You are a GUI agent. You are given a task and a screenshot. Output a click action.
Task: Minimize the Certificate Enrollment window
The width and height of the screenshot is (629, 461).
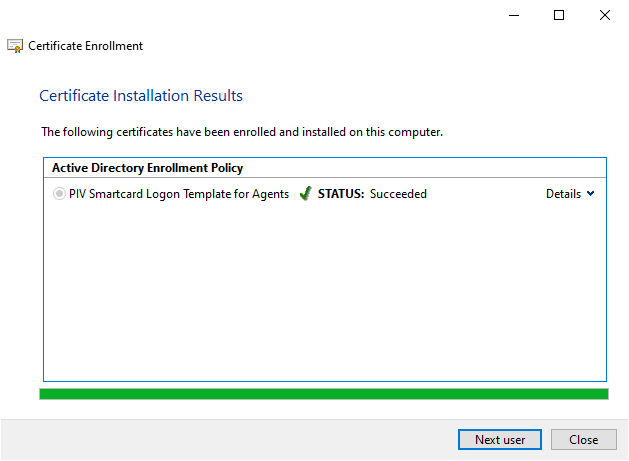coord(513,15)
